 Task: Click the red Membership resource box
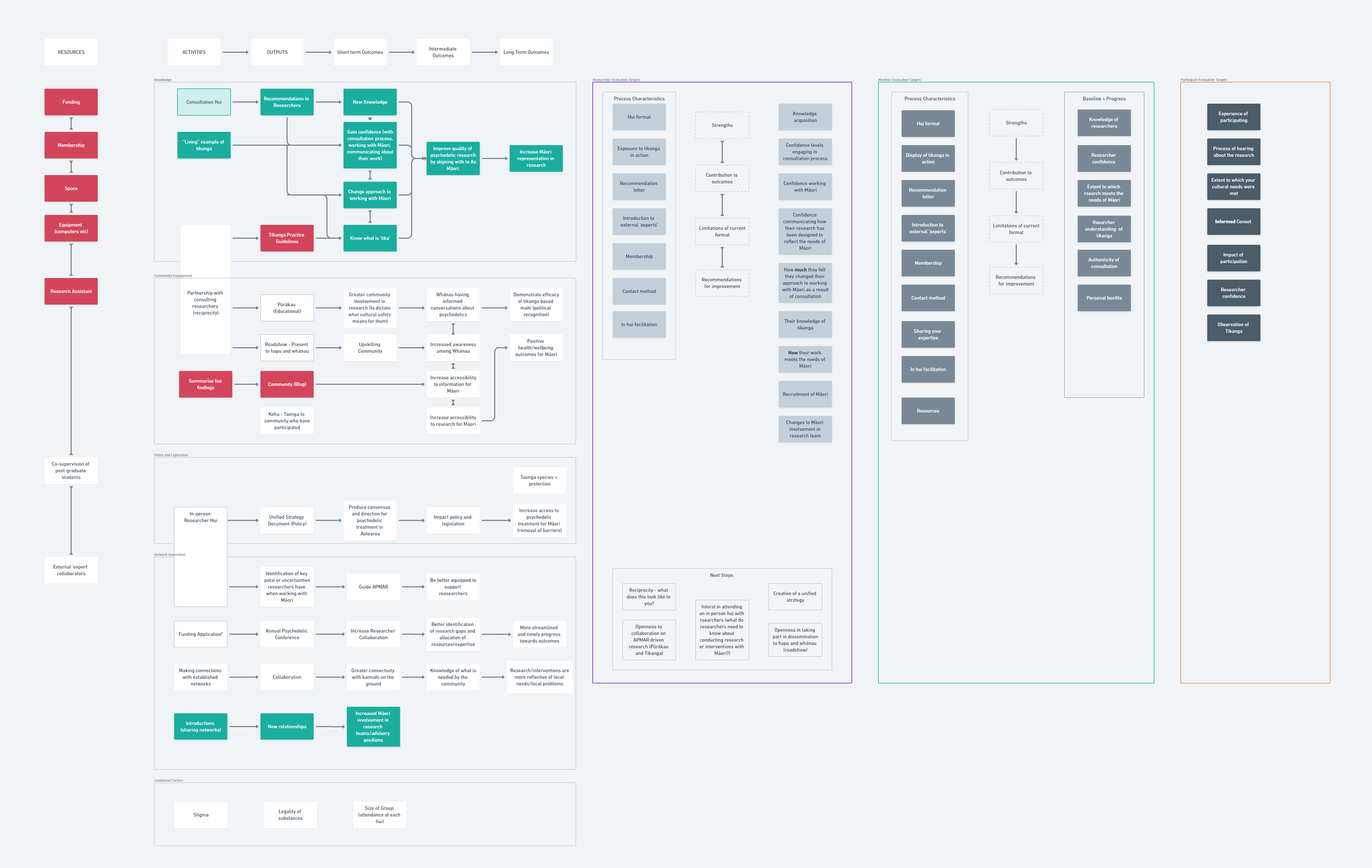(71, 145)
